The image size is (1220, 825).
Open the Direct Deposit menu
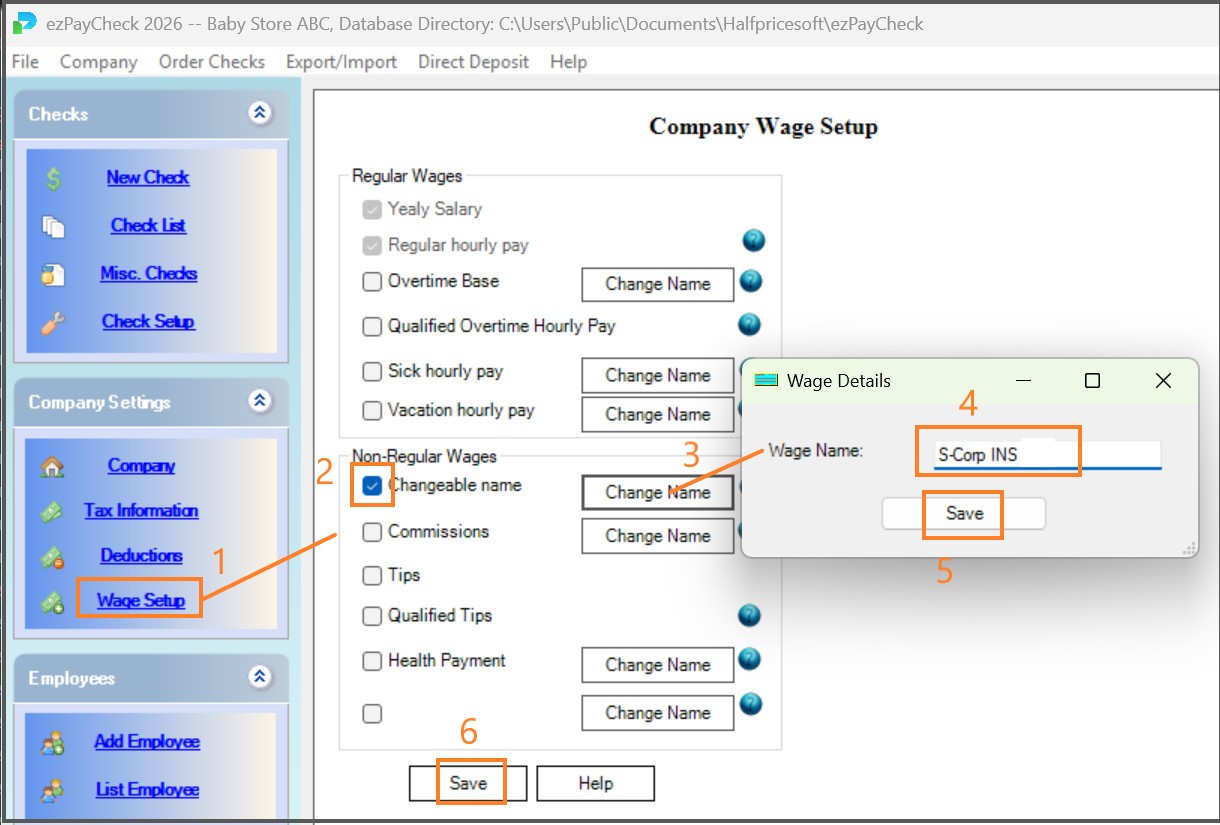(x=473, y=62)
